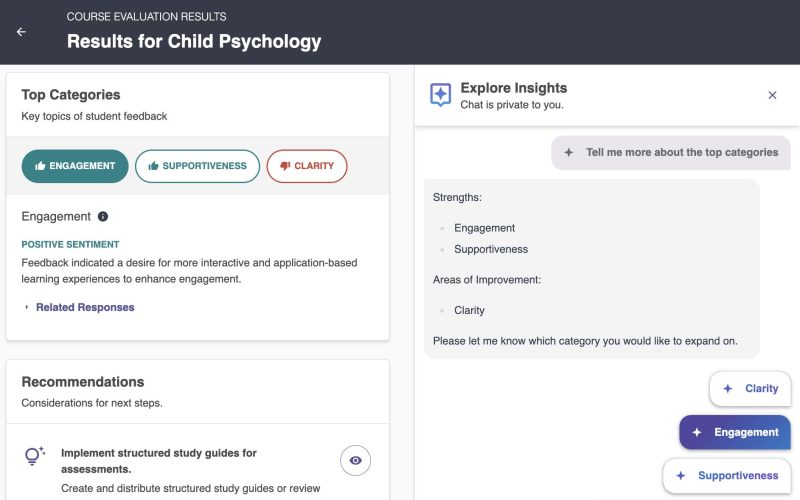This screenshot has width=800, height=500.
Task: Click the 'Recommendations' heading
Action: tap(83, 382)
